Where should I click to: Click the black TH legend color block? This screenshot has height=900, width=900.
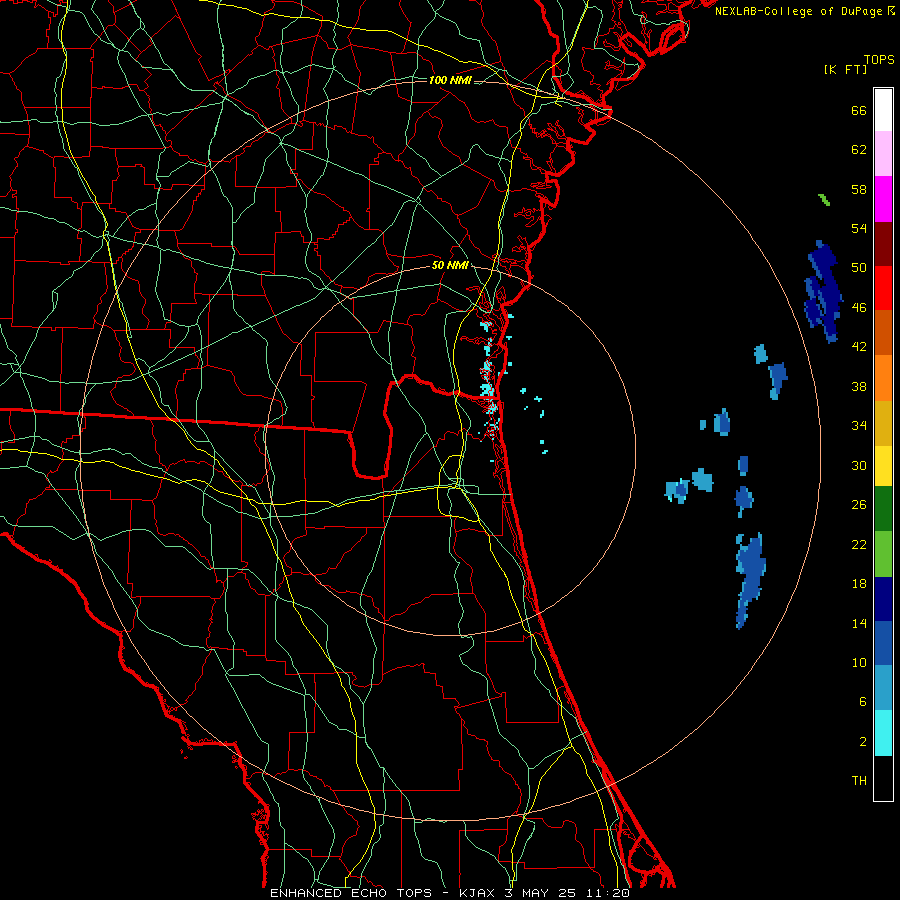pyautogui.click(x=883, y=778)
